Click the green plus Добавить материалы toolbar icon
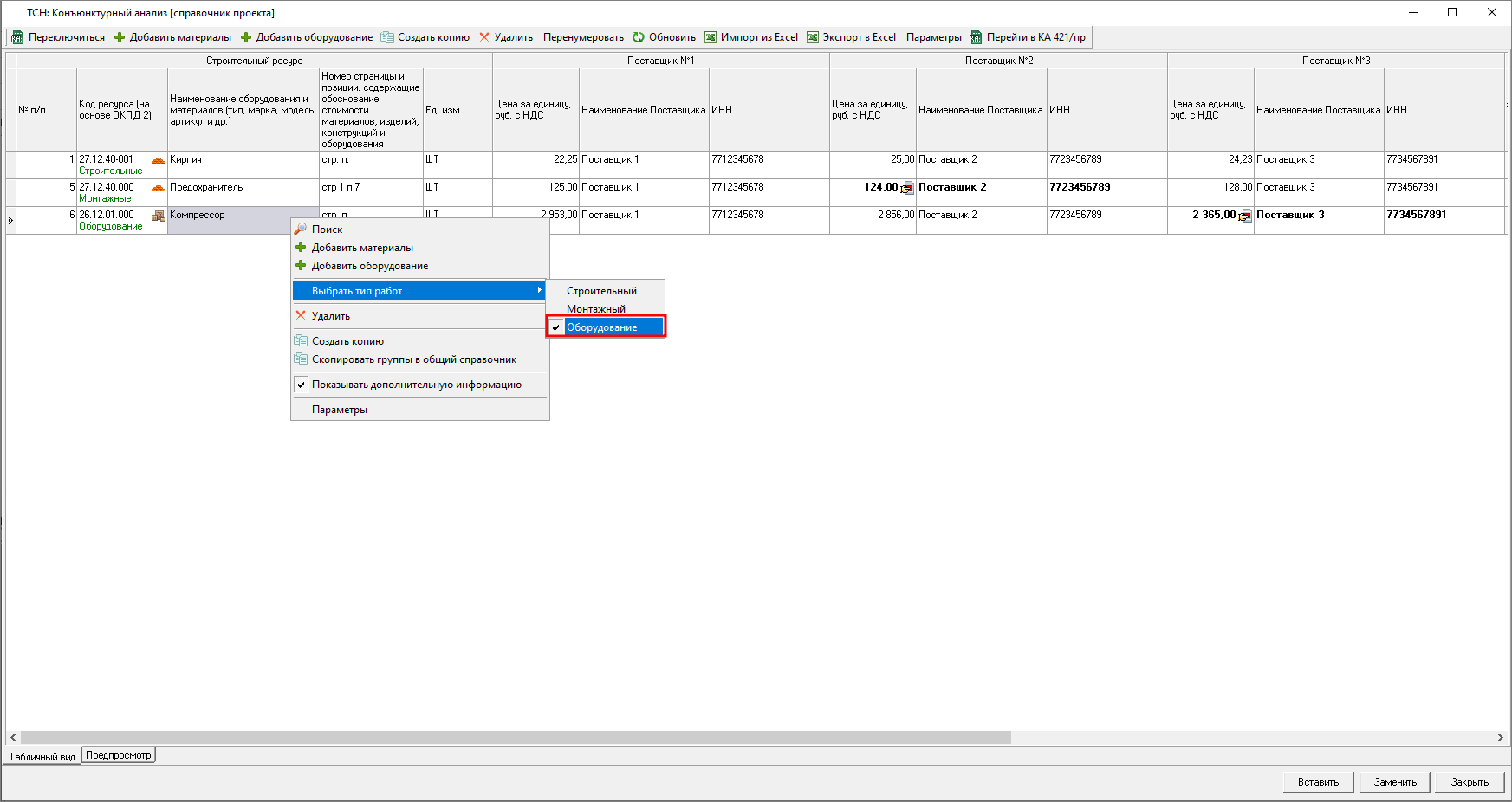This screenshot has height=802, width=1512. pos(120,37)
